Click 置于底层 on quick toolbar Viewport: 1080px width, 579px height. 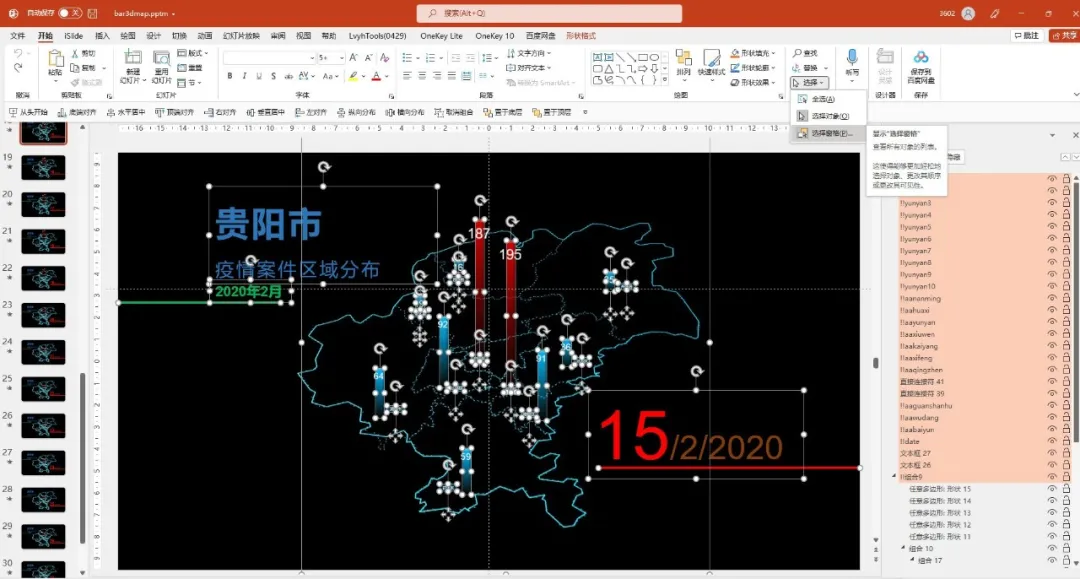pyautogui.click(x=502, y=112)
